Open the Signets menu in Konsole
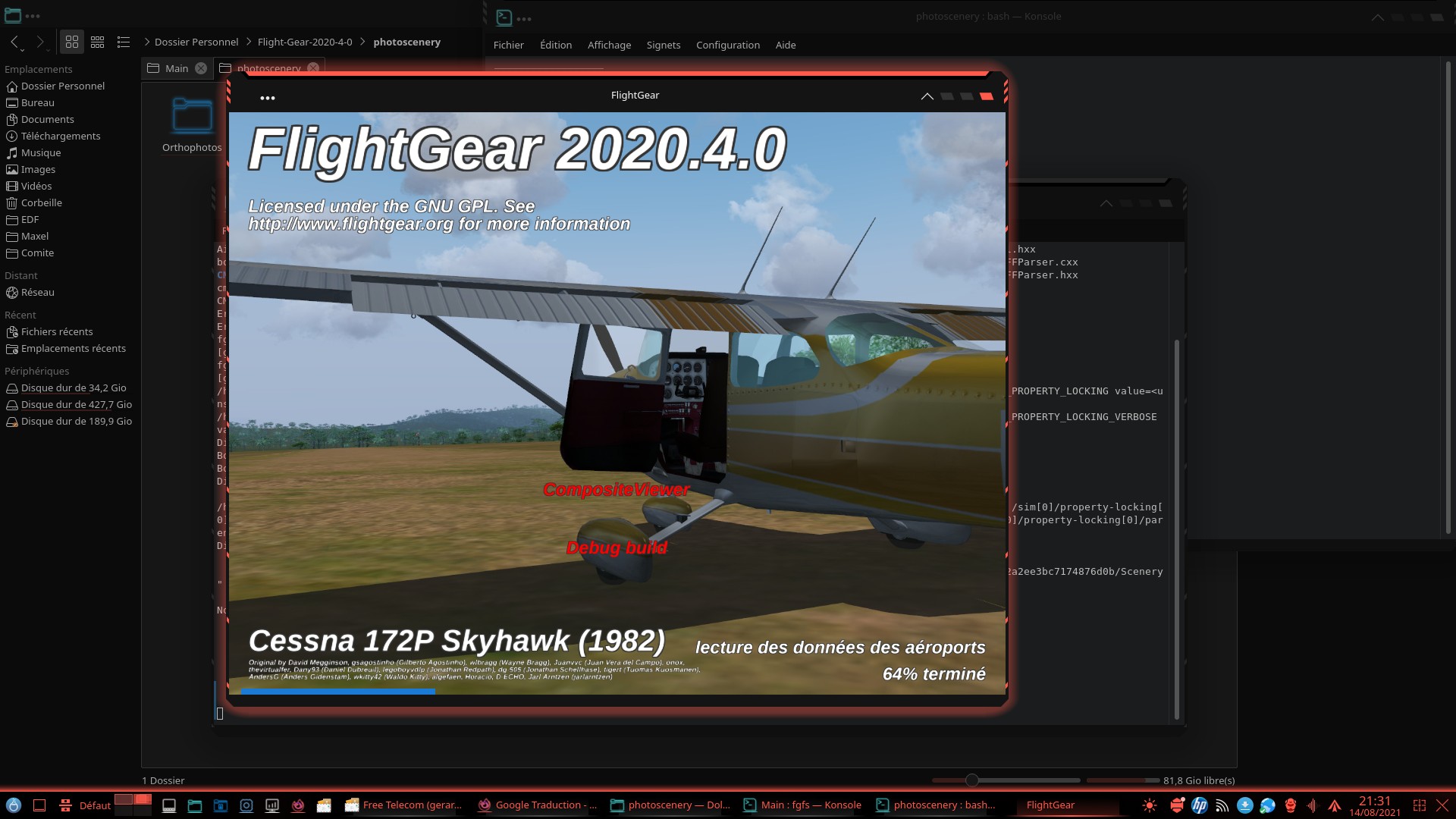1456x819 pixels. (663, 45)
